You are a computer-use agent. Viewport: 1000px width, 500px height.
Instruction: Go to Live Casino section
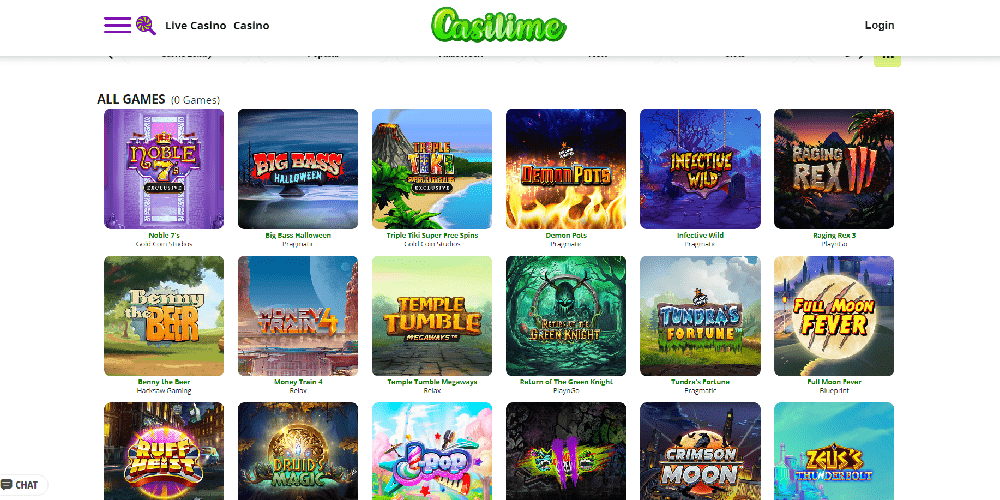[x=196, y=26]
